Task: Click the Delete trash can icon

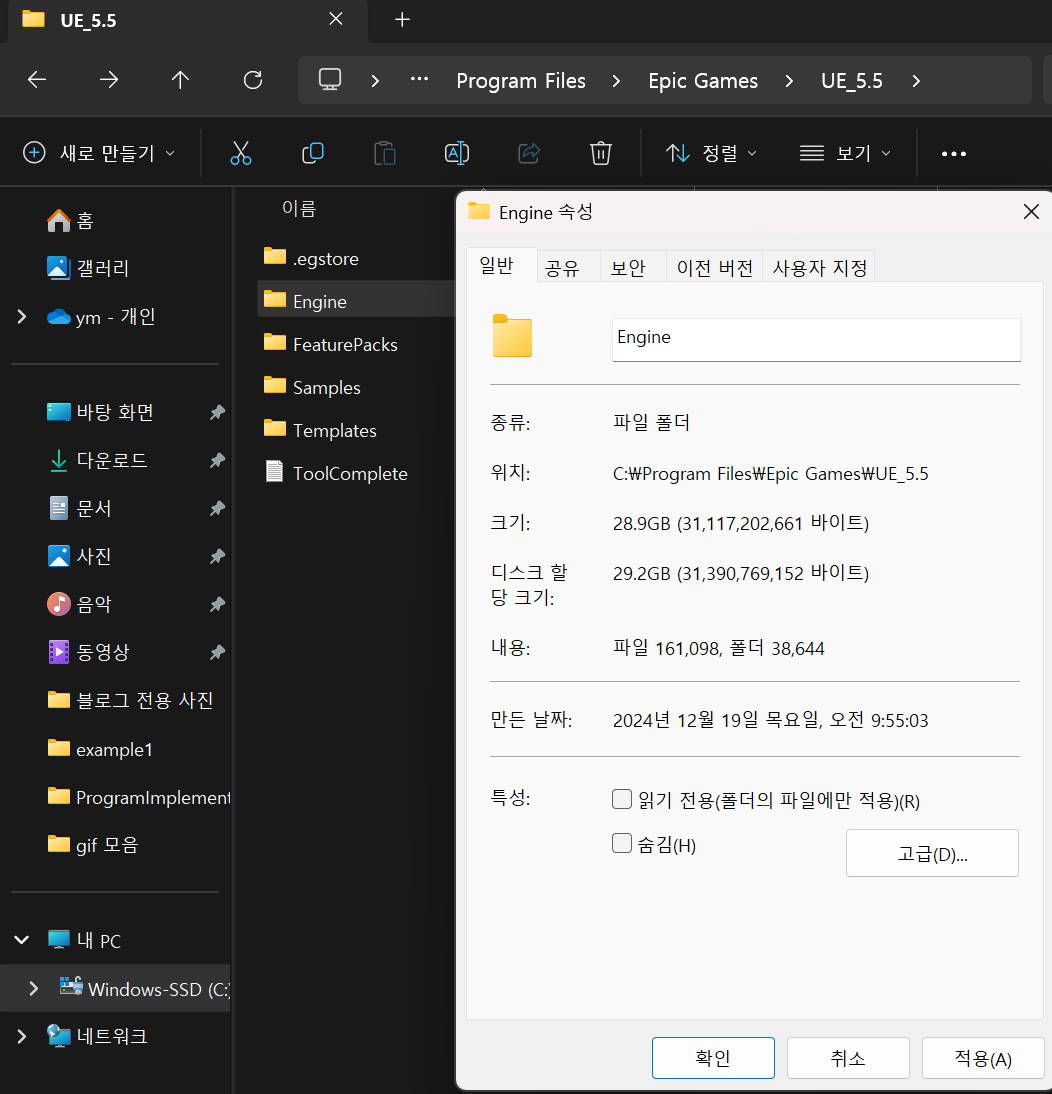Action: [x=600, y=153]
